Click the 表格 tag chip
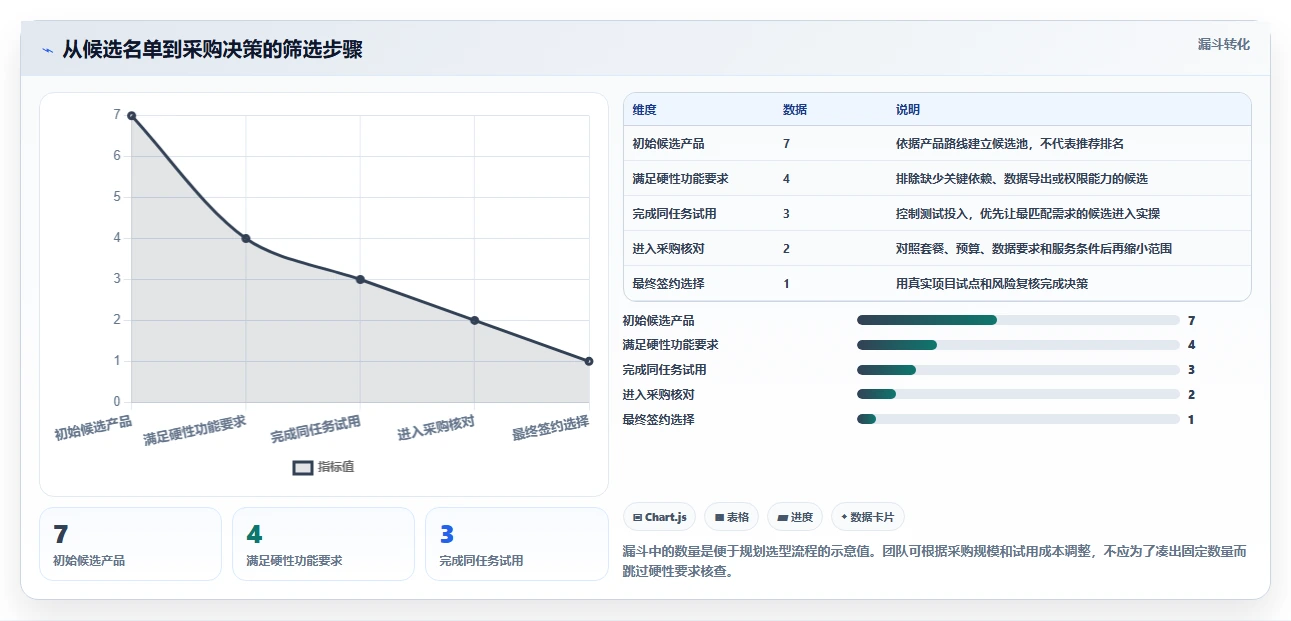The width and height of the screenshot is (1291, 621). click(732, 517)
